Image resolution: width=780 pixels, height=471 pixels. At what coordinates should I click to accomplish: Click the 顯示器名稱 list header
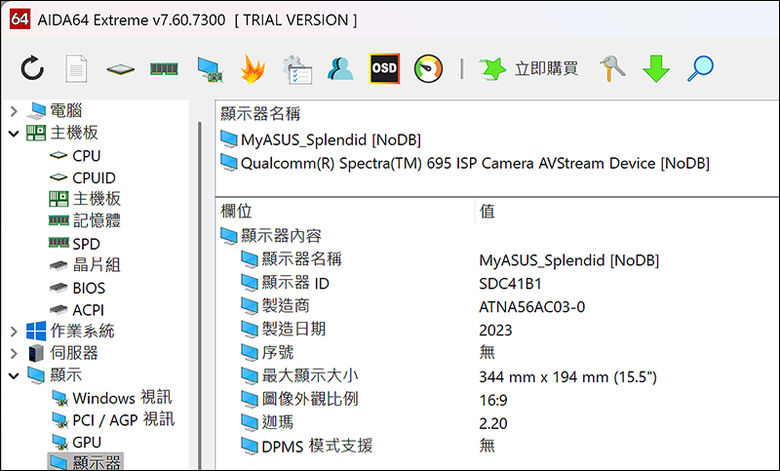click(261, 114)
